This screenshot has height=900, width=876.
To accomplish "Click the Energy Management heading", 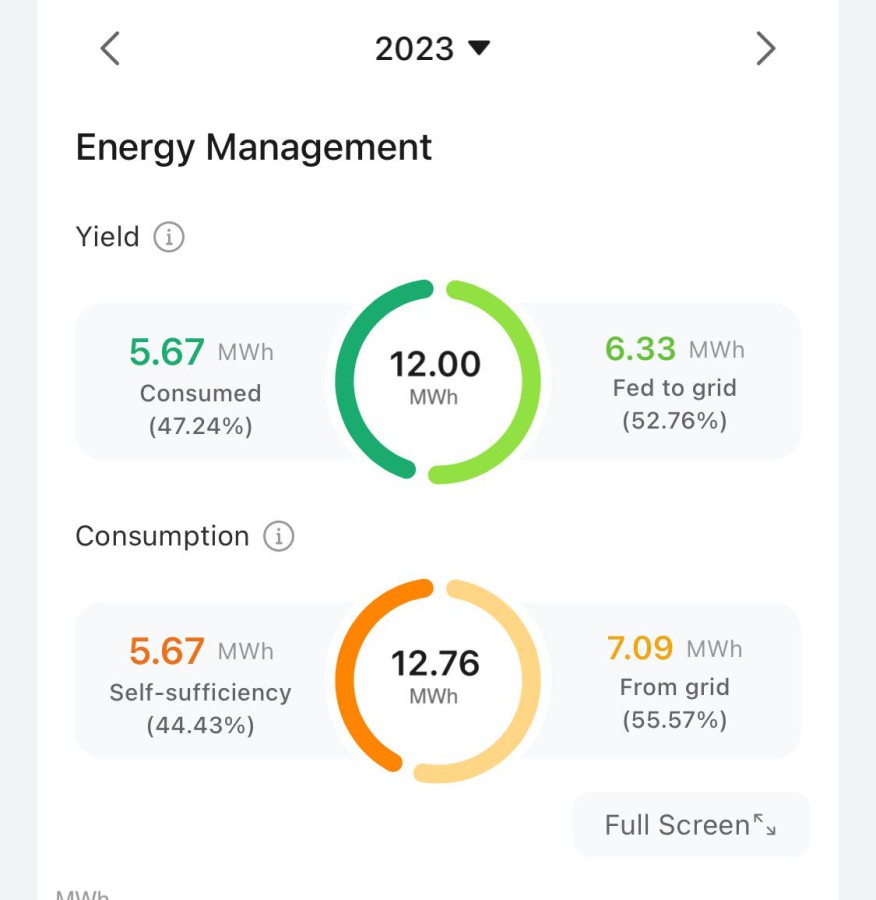I will (x=253, y=148).
